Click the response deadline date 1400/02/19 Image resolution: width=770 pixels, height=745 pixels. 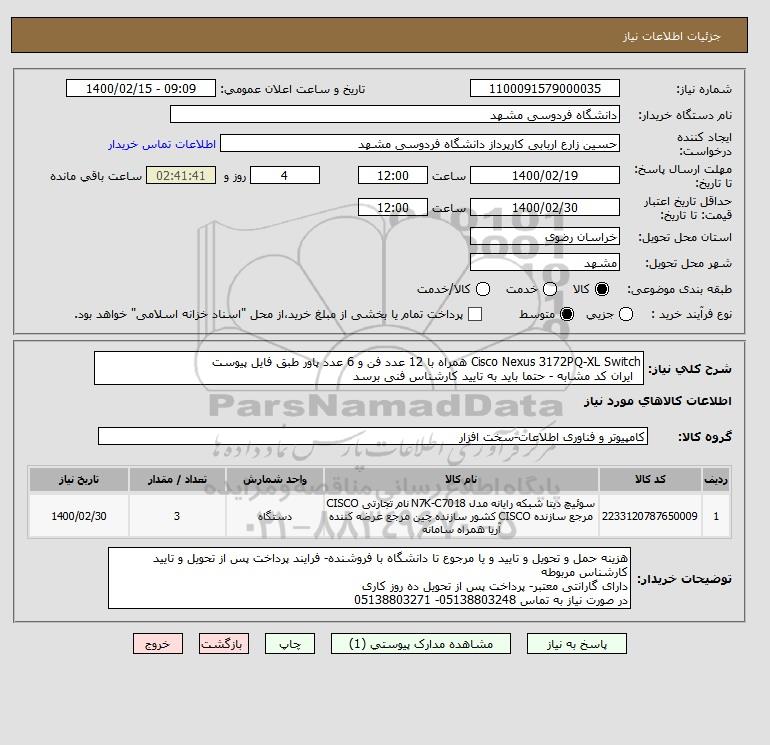tap(545, 175)
